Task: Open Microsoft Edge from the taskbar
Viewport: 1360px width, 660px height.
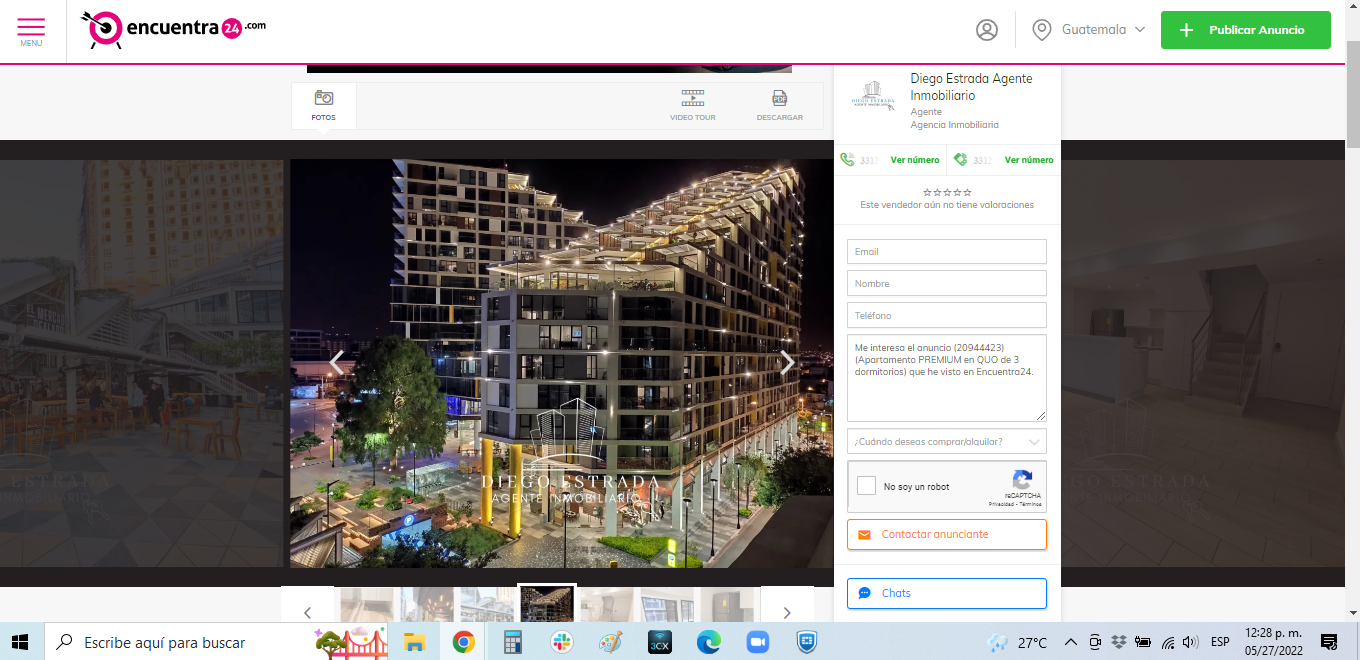Action: (x=708, y=642)
